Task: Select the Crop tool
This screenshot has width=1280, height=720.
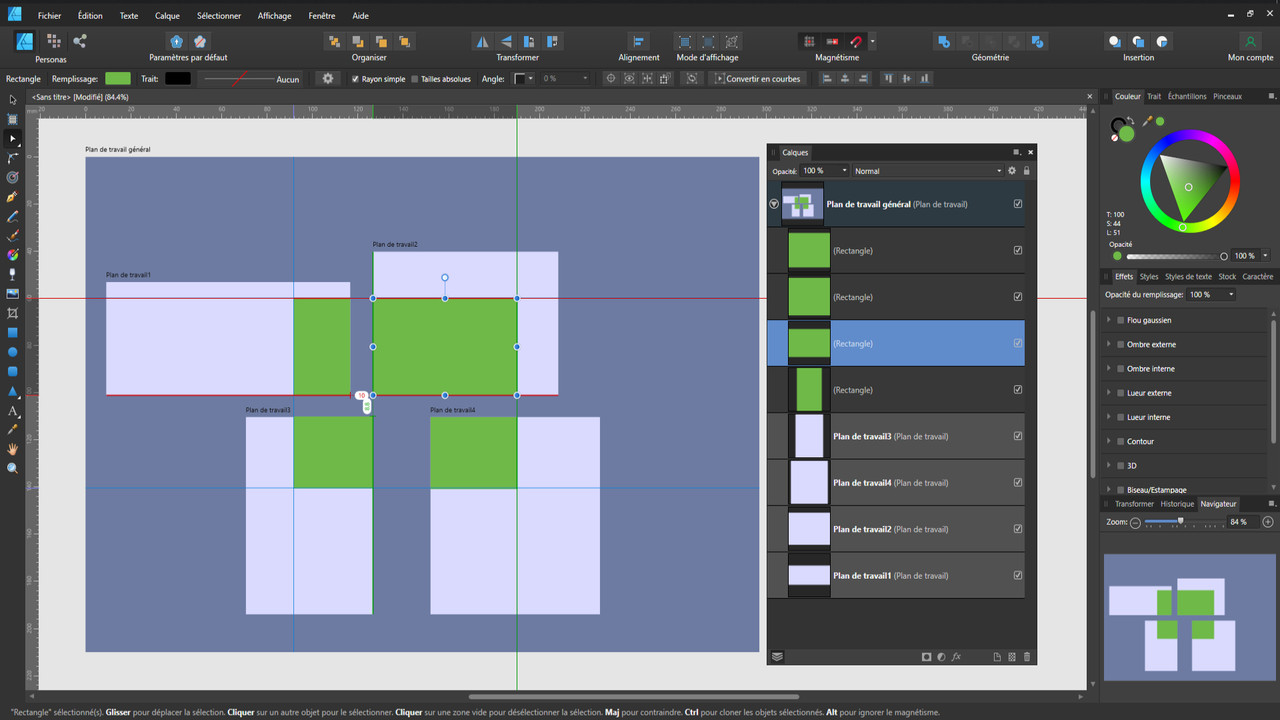Action: (x=13, y=313)
